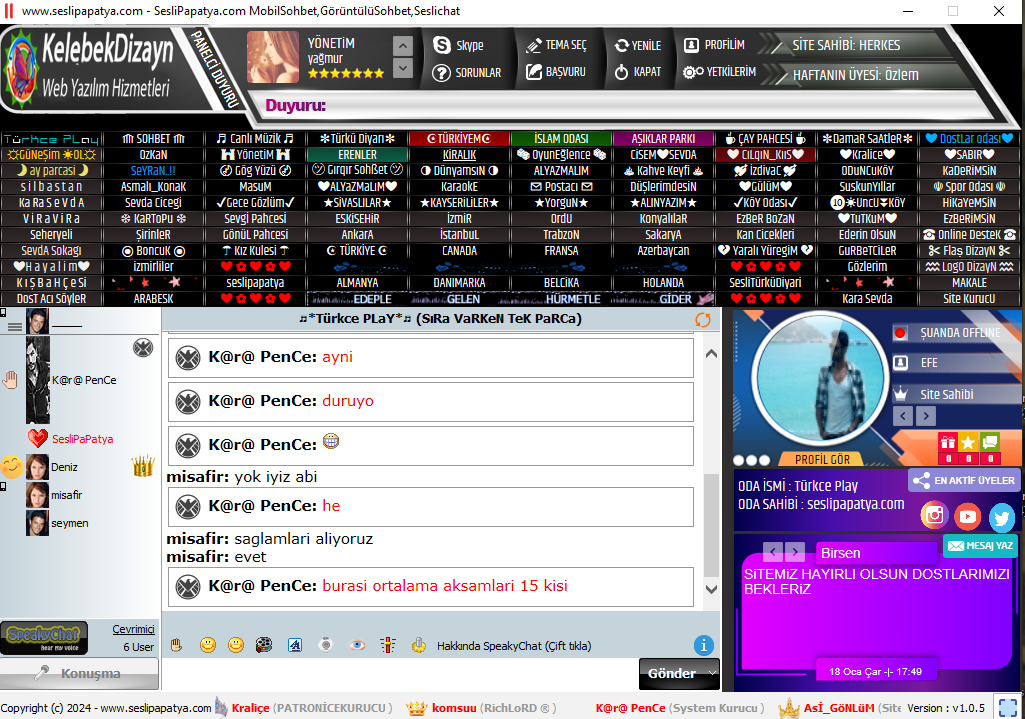The width and height of the screenshot is (1025, 719).
Task: Click the fullscreen icon at bottom right
Action: click(x=1007, y=708)
